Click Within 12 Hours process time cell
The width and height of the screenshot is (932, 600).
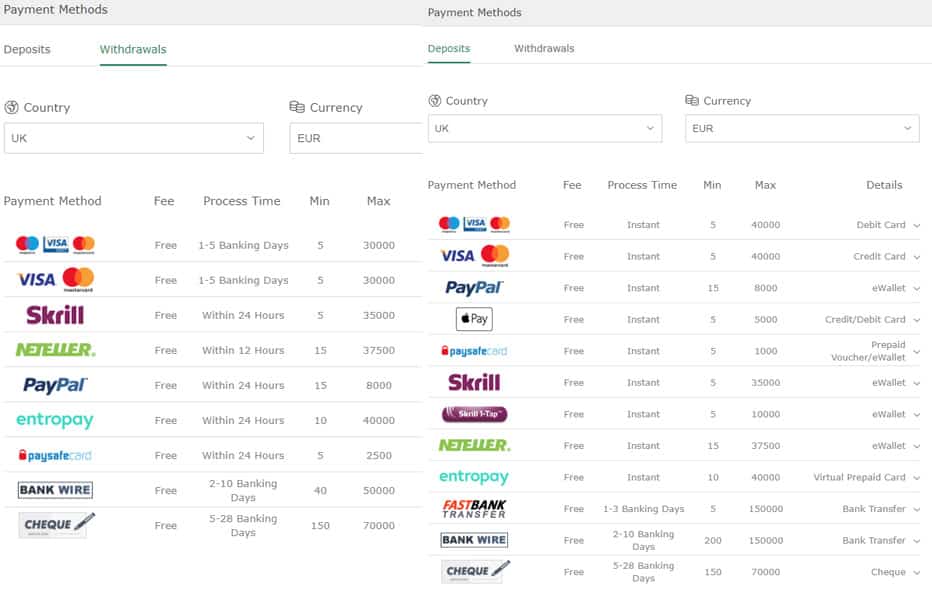pyautogui.click(x=243, y=350)
